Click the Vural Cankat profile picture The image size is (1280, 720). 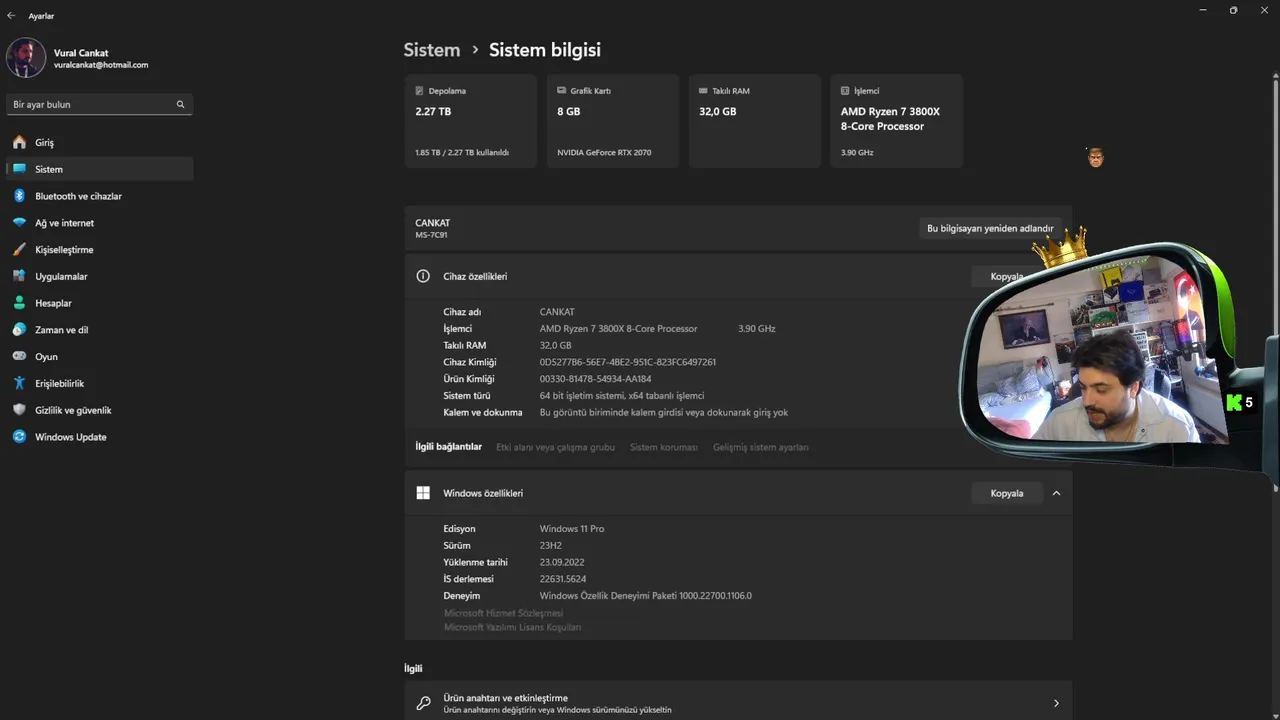click(x=26, y=58)
